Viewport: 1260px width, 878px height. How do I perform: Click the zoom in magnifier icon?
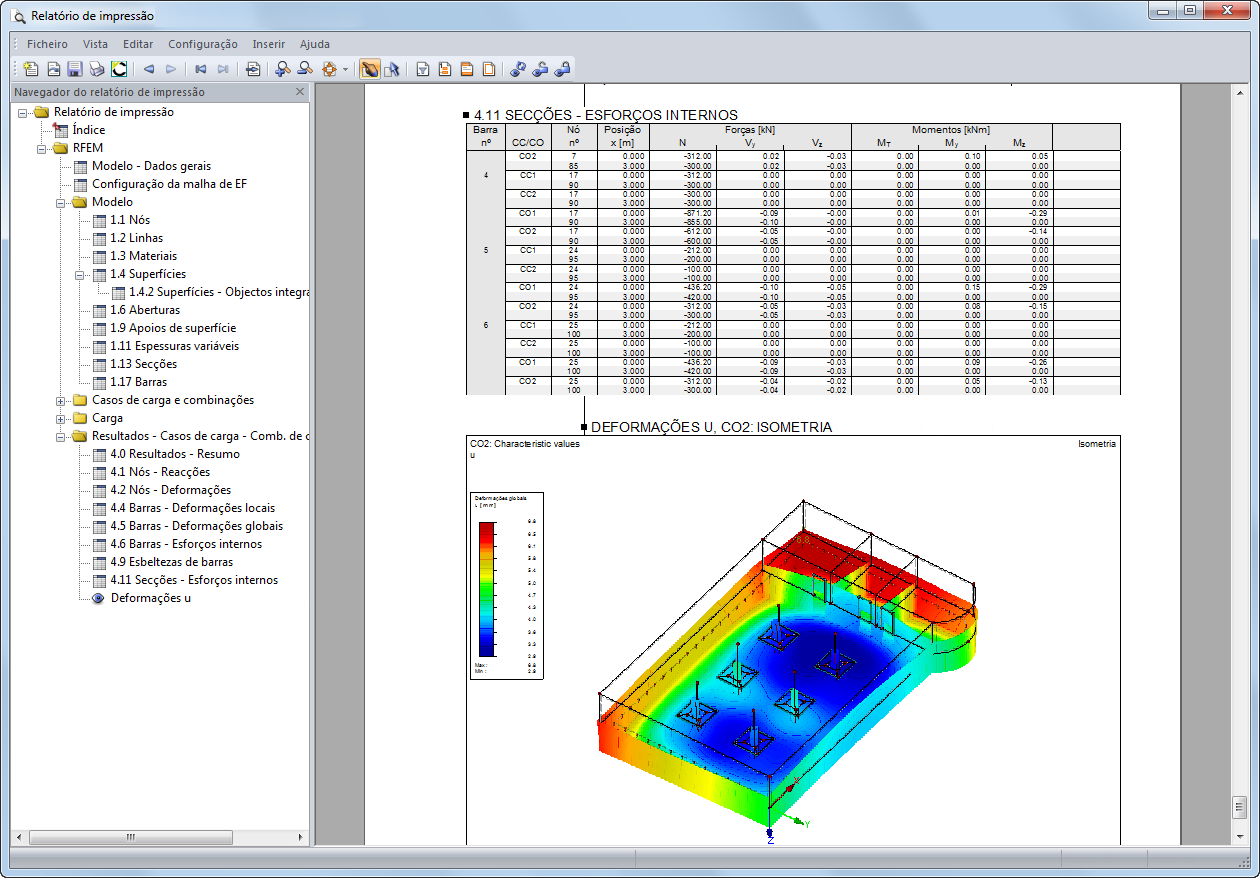[x=282, y=69]
